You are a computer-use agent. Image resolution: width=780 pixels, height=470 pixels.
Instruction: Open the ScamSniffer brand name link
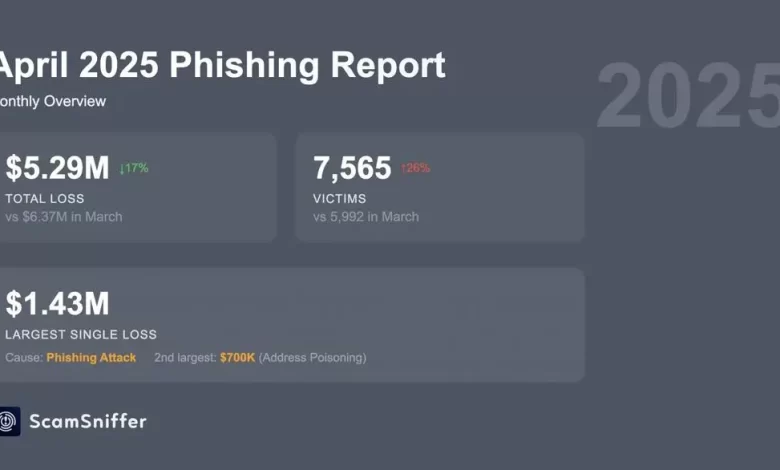click(88, 422)
